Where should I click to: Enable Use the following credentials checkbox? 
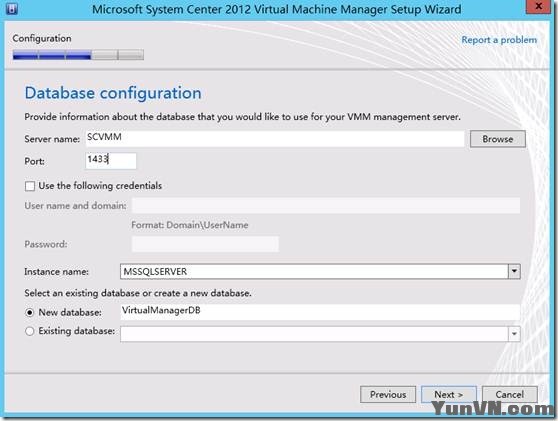click(x=30, y=186)
